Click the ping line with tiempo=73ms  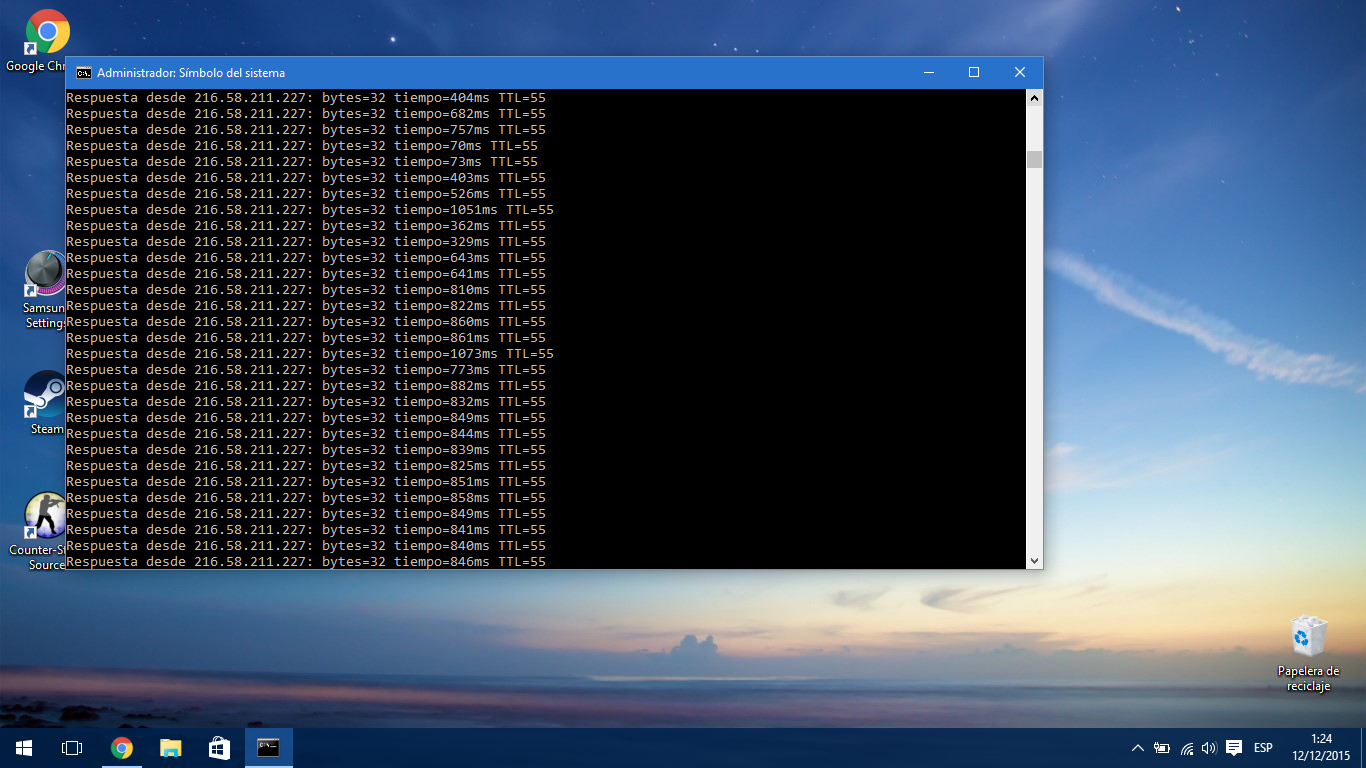(302, 162)
